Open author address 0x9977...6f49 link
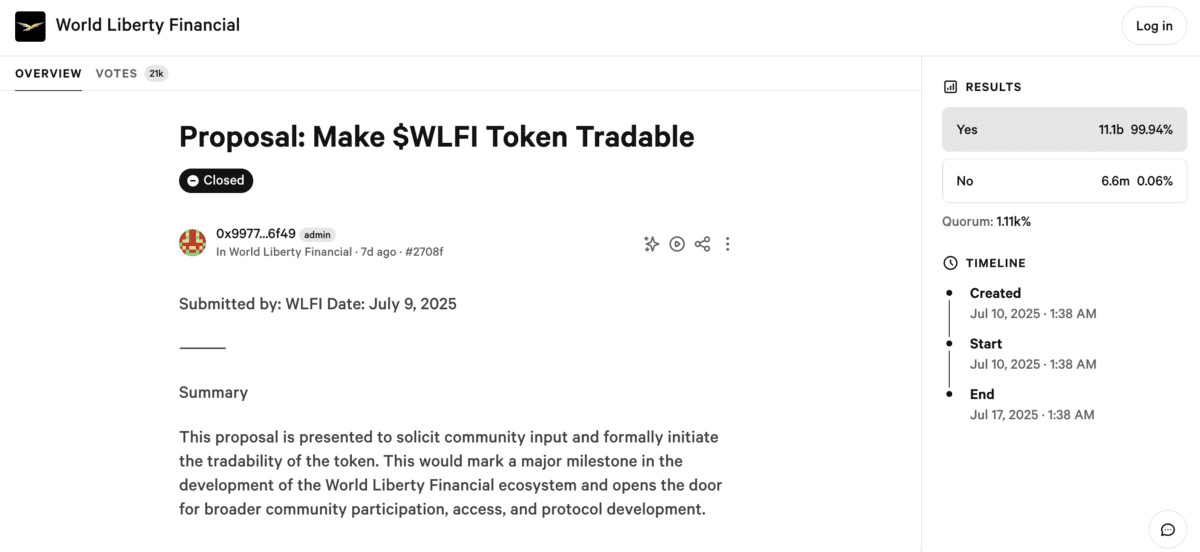The image size is (1200, 552). pyautogui.click(x=256, y=234)
